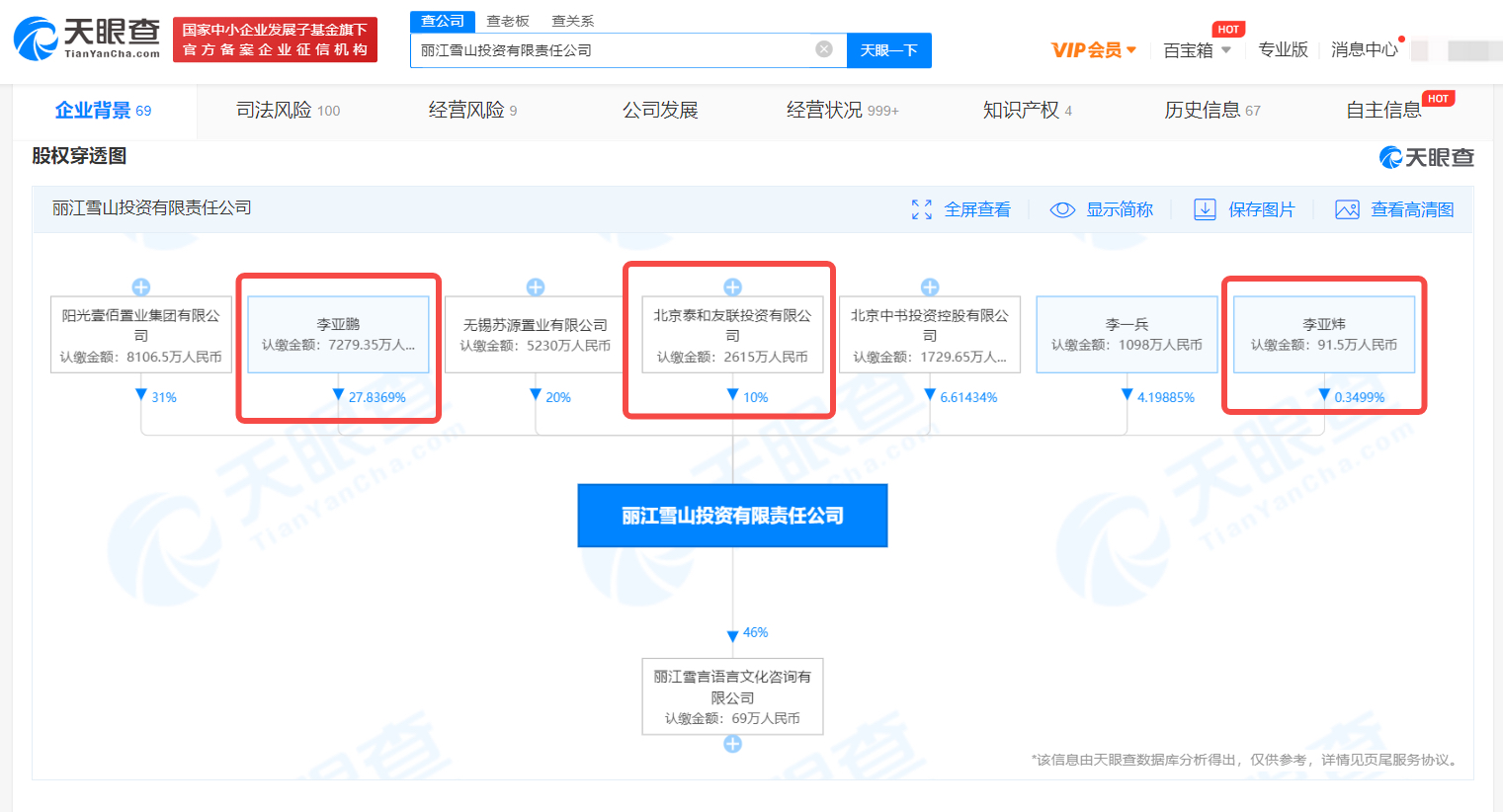Click the eye icon for short names
The width and height of the screenshot is (1503, 812).
click(1062, 209)
